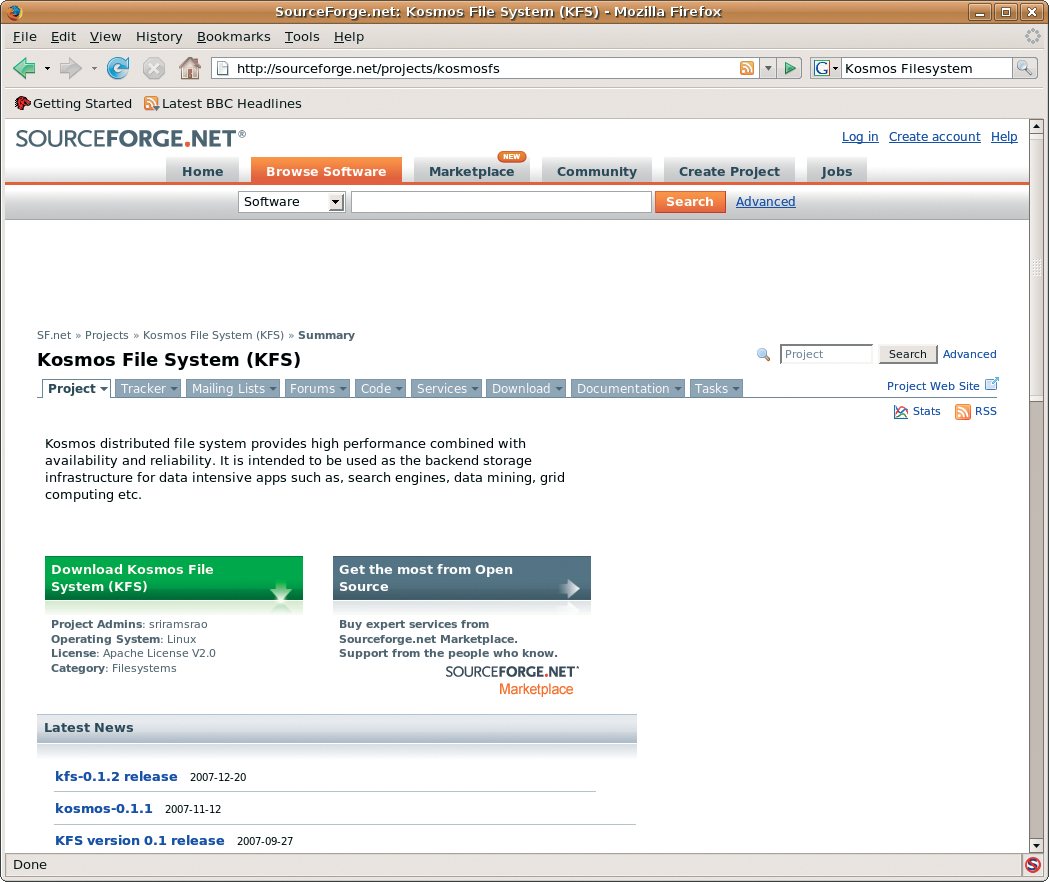The height and width of the screenshot is (882, 1049).
Task: Click the Create account link
Action: click(x=935, y=137)
